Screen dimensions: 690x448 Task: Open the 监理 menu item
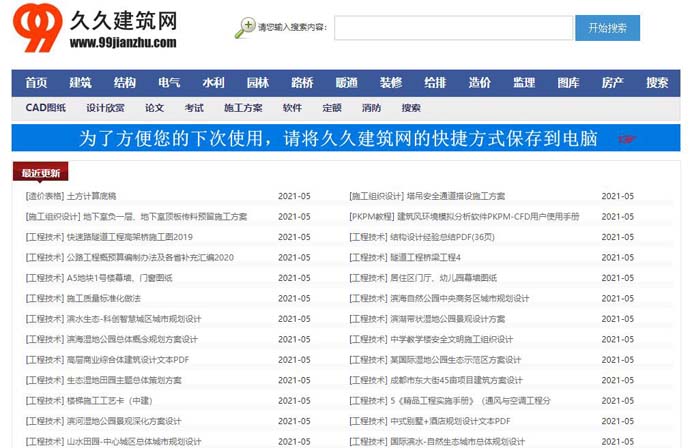click(524, 83)
